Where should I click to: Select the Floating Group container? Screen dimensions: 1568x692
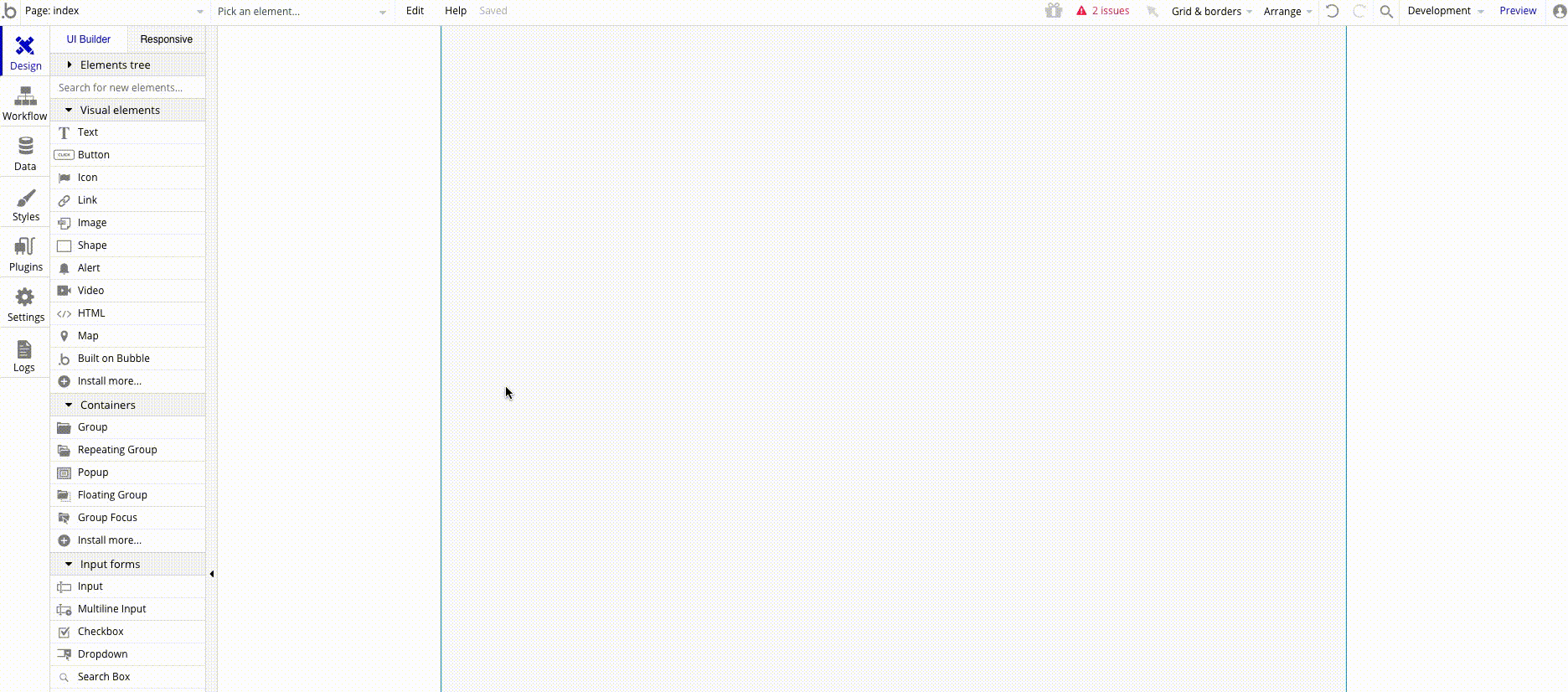point(128,495)
